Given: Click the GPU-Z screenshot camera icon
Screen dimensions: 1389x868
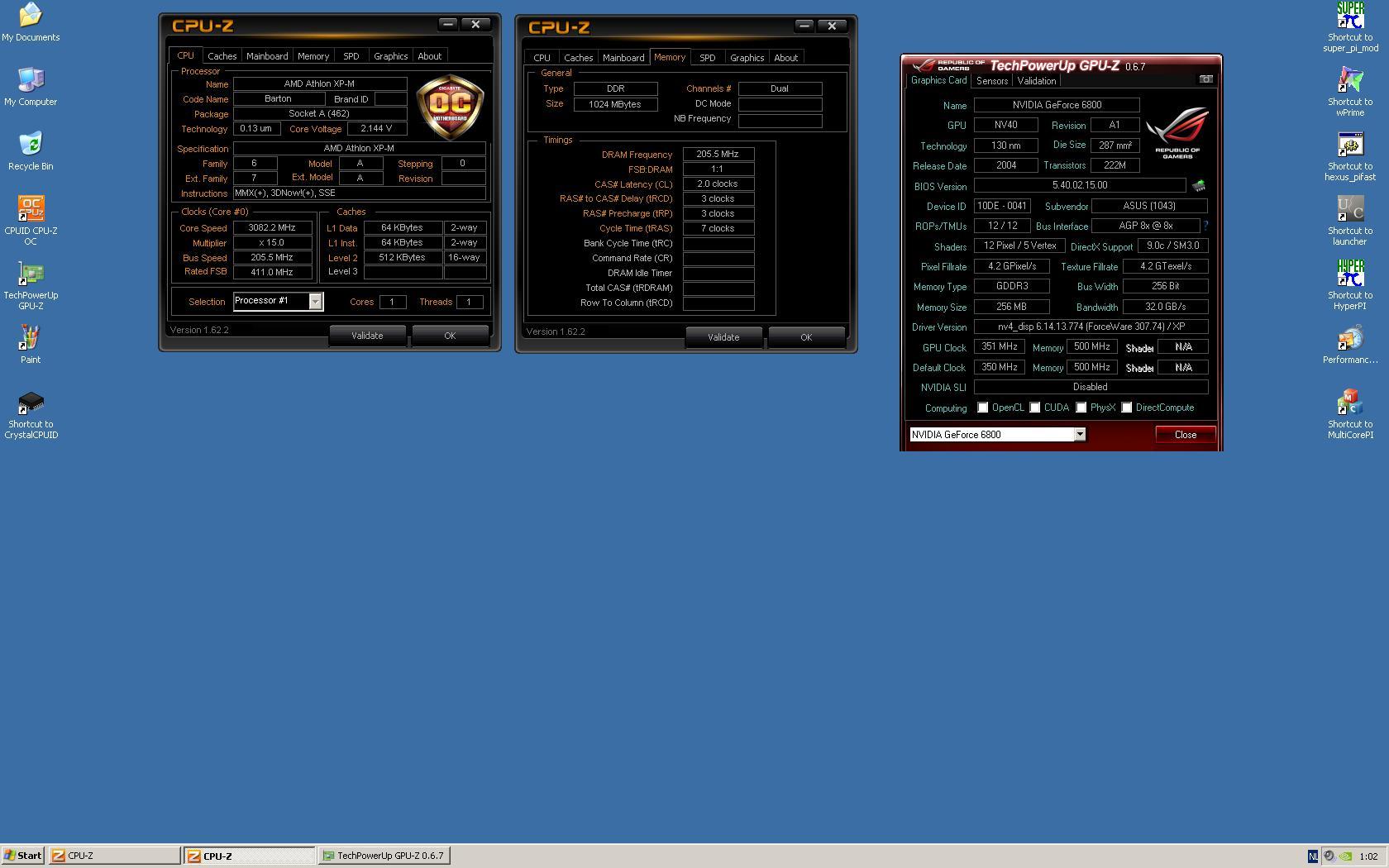Looking at the screenshot, I should click(x=1206, y=79).
